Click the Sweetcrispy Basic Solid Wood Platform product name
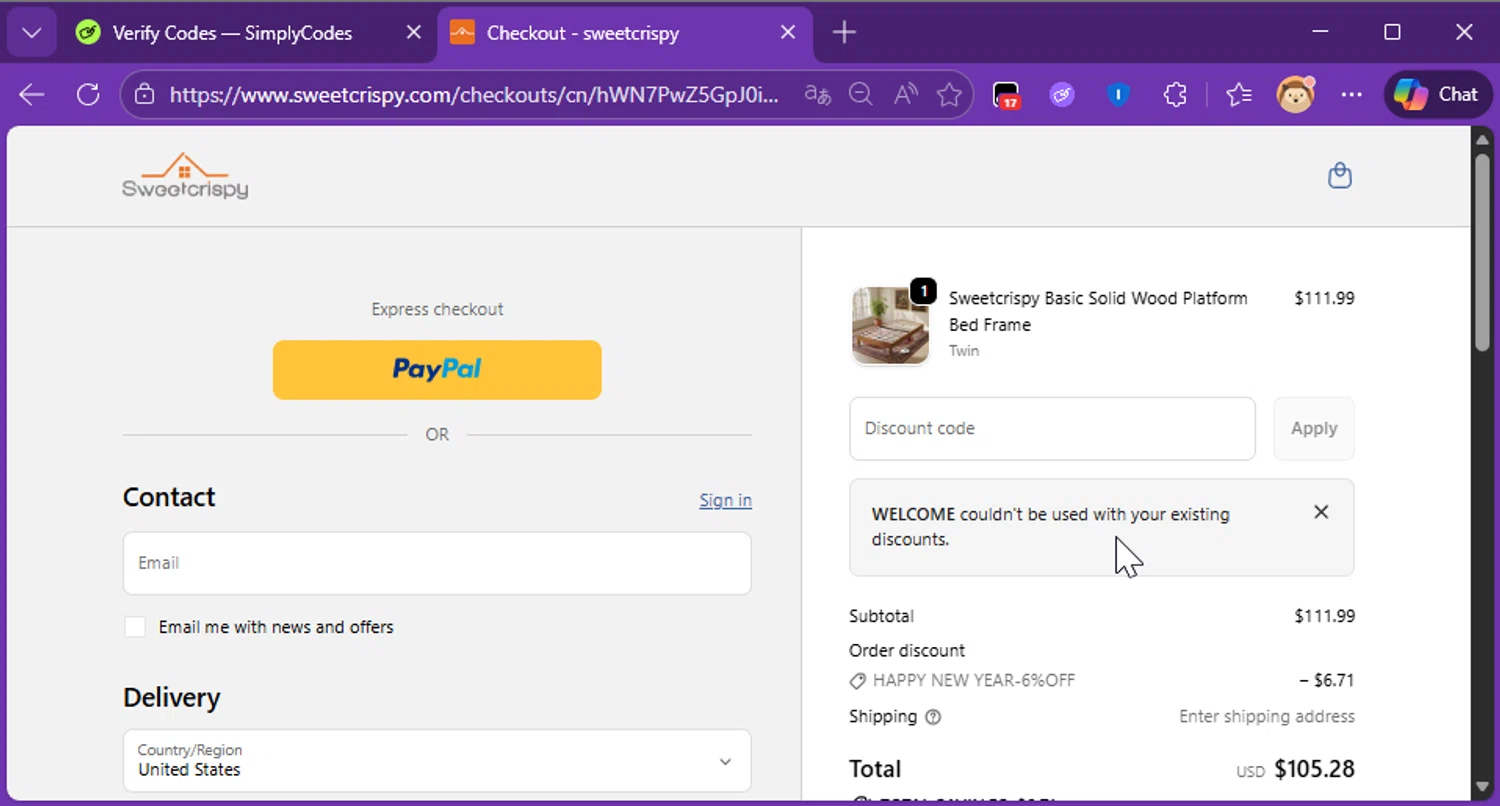 pyautogui.click(x=1098, y=311)
